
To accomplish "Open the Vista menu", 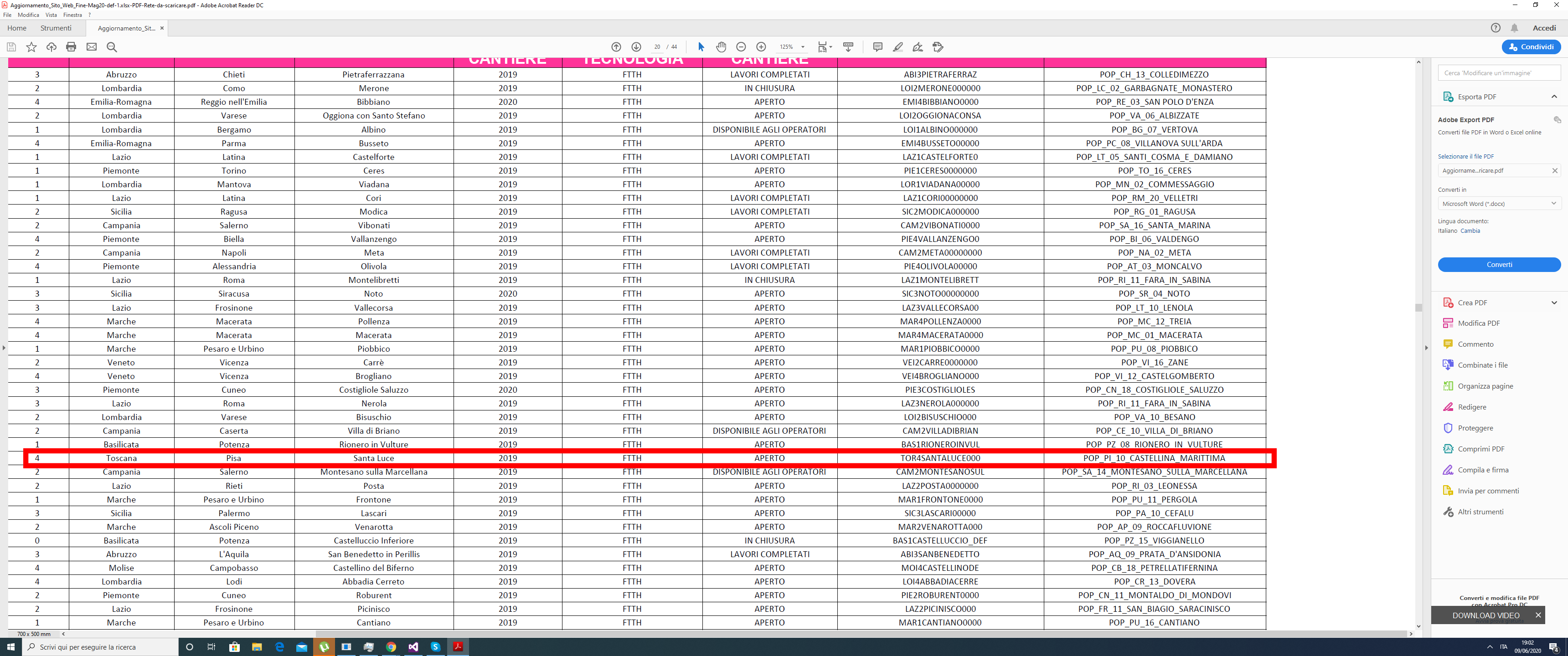I will coord(51,15).
